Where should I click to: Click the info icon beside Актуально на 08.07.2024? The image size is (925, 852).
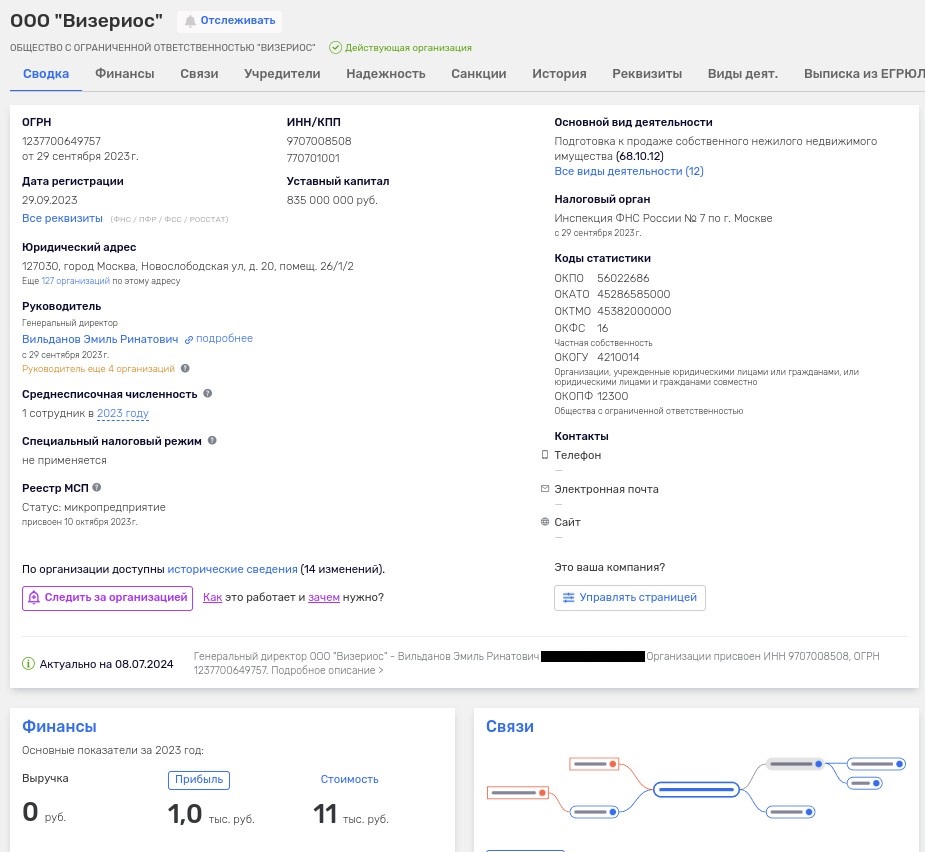coord(28,664)
